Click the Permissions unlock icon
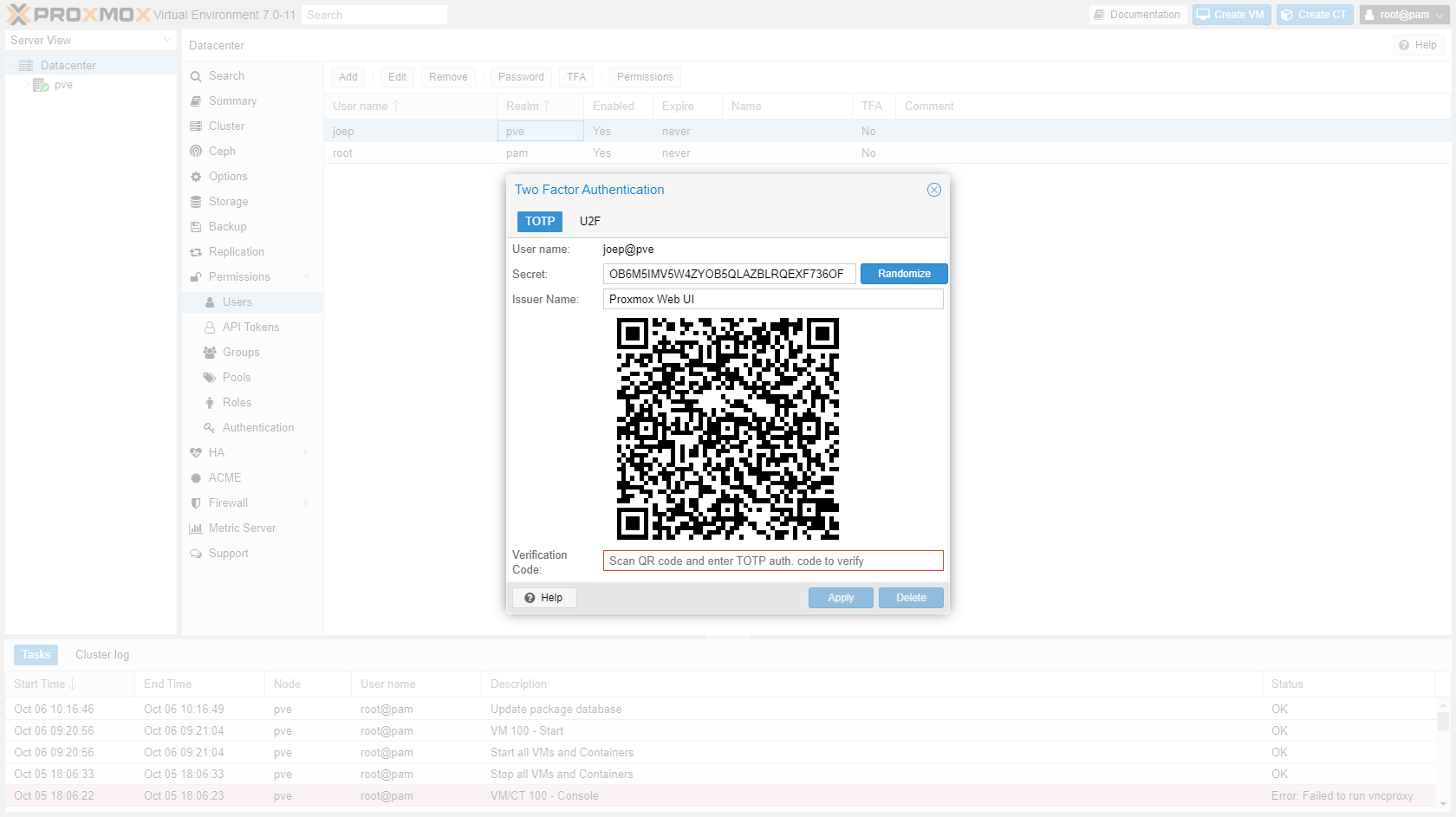The height and width of the screenshot is (817, 1456). [x=196, y=277]
